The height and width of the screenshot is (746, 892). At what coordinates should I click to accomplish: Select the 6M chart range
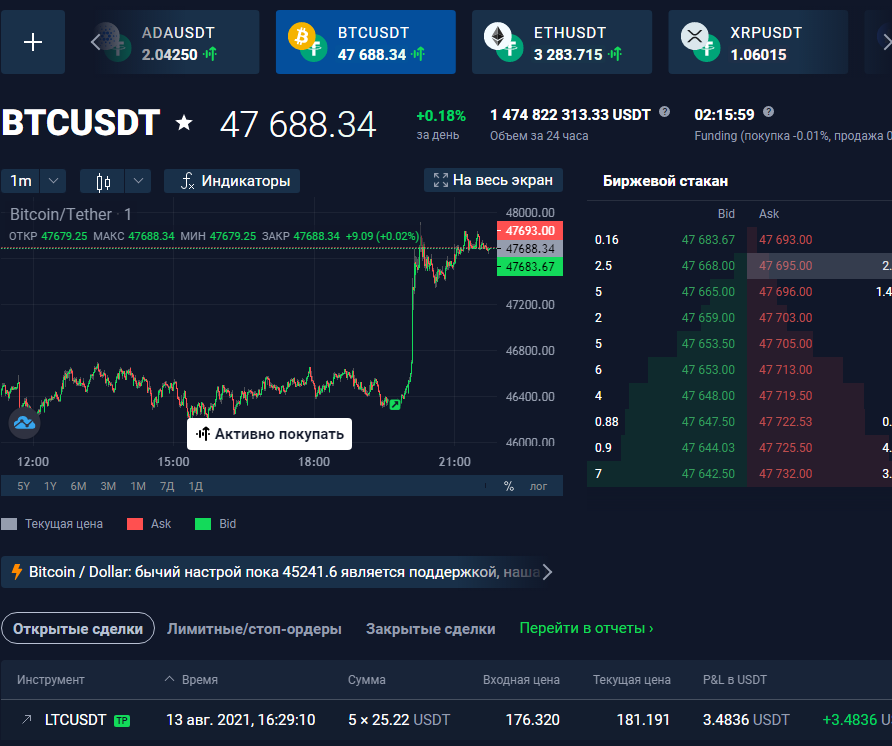pos(79,486)
